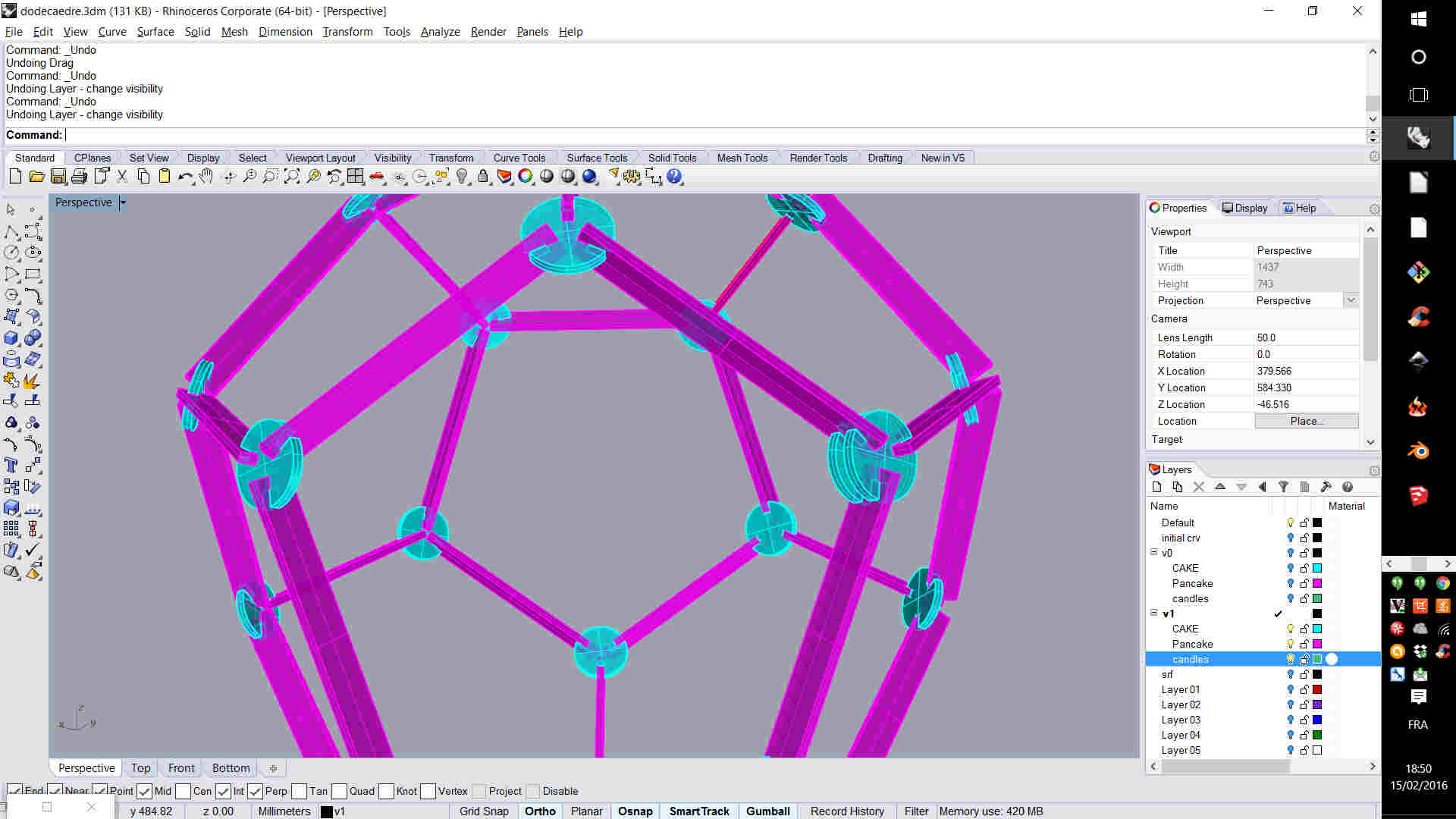Toggle visibility bulb of Layer 01
1456x819 pixels.
(1290, 689)
